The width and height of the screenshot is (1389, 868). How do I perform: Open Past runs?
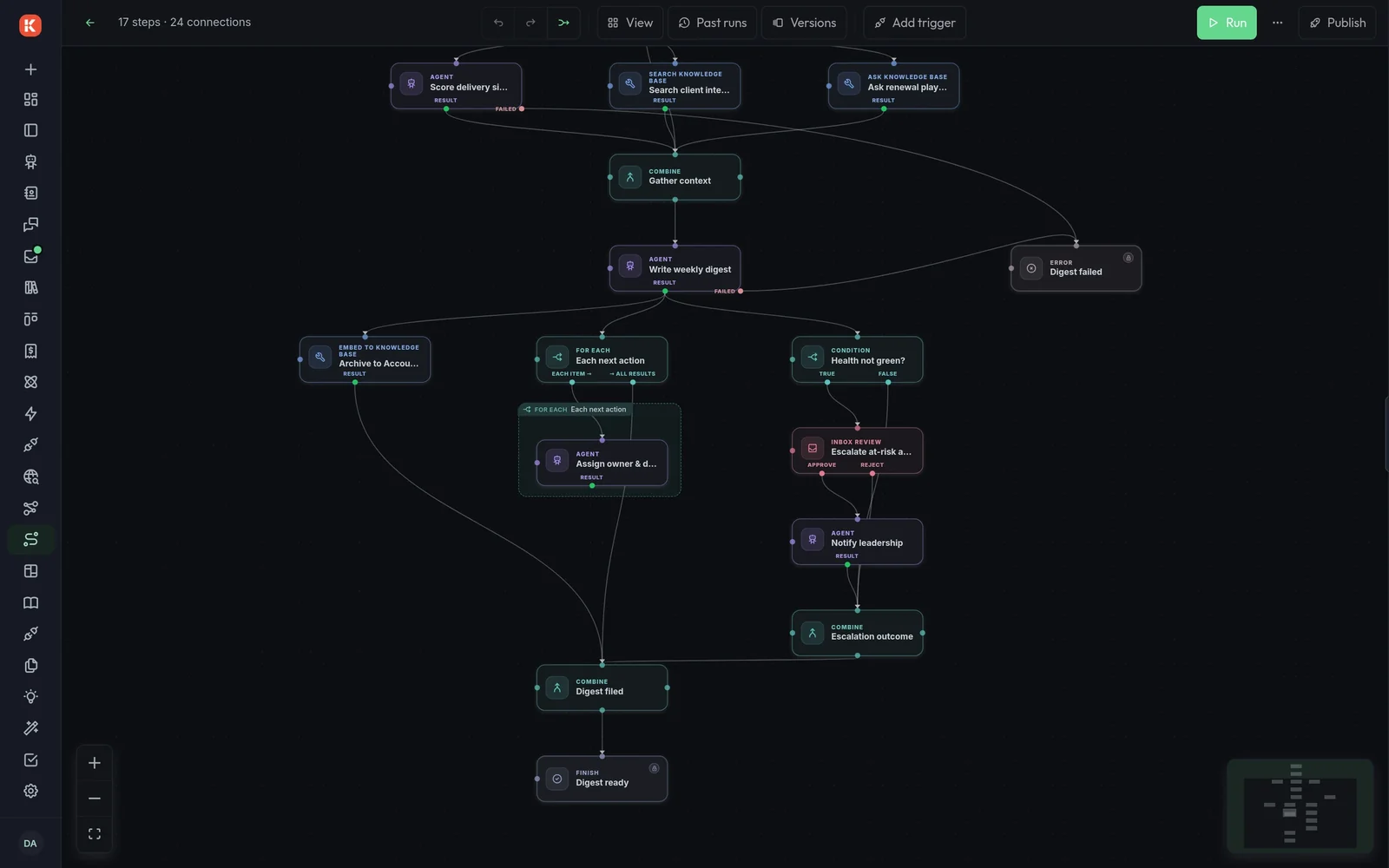[x=713, y=23]
